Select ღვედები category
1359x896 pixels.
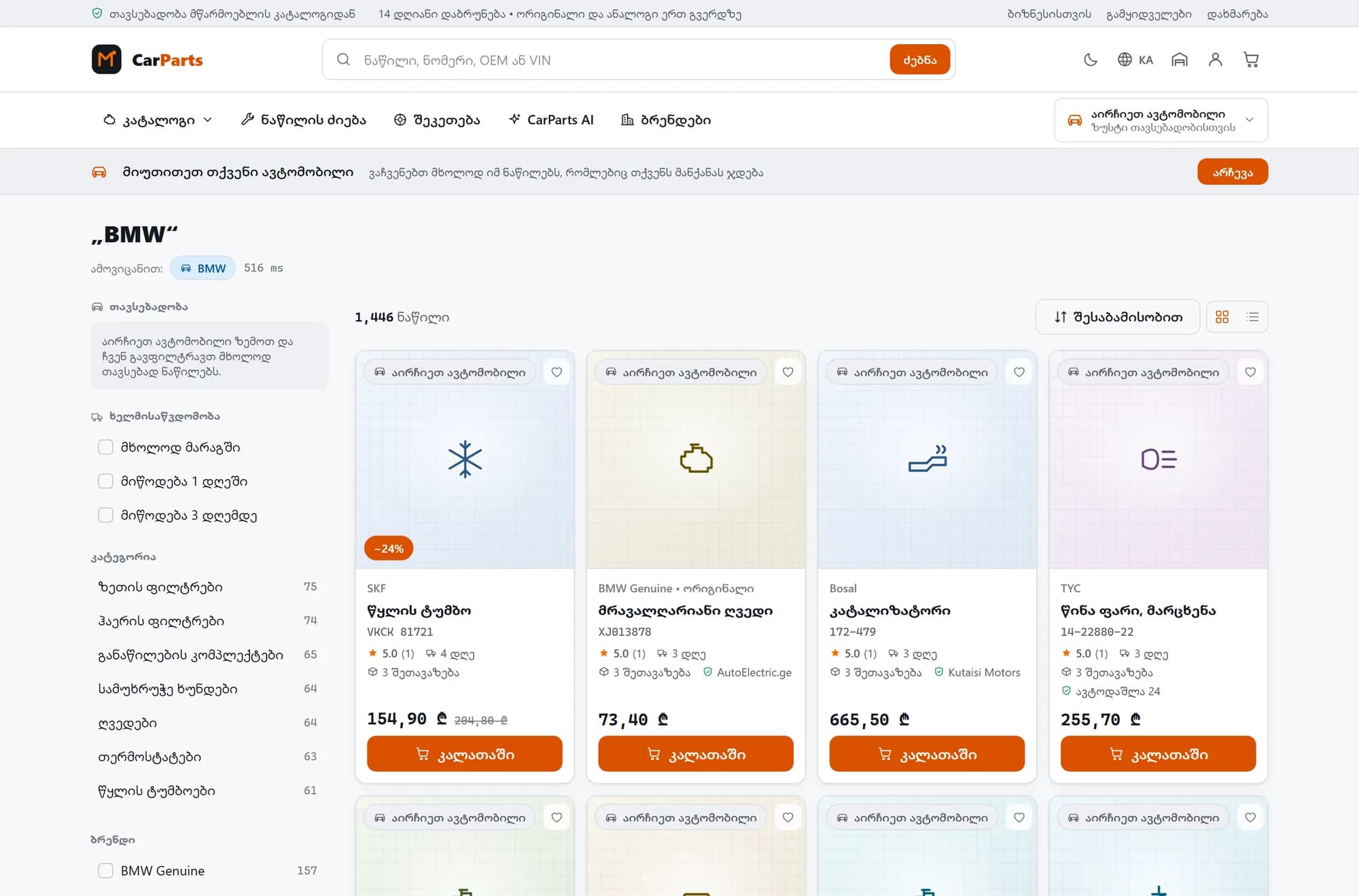(x=208, y=723)
